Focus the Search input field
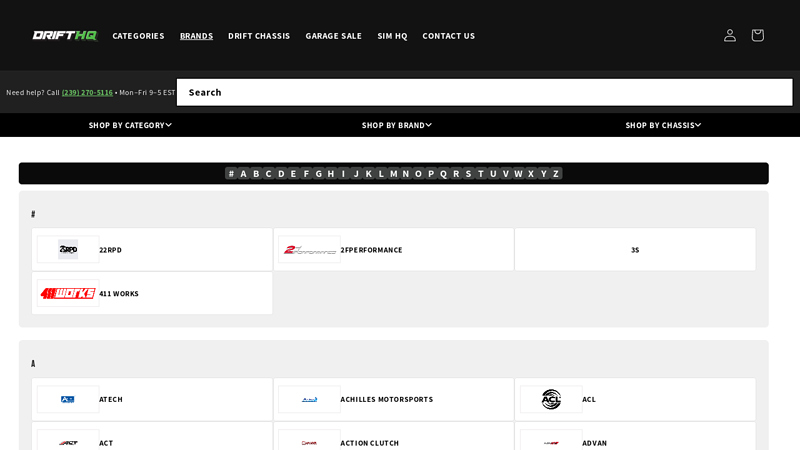Screen dimensions: 800x450 pyautogui.click(x=485, y=92)
